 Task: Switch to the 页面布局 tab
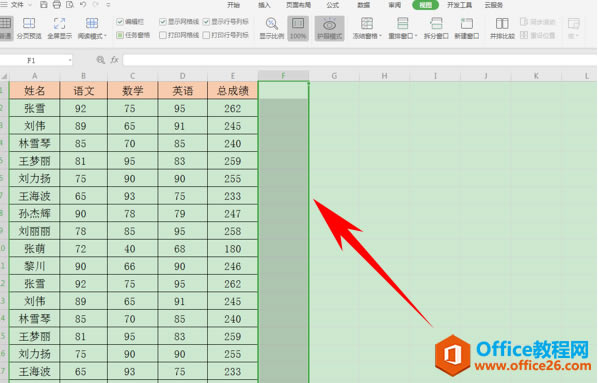click(298, 5)
